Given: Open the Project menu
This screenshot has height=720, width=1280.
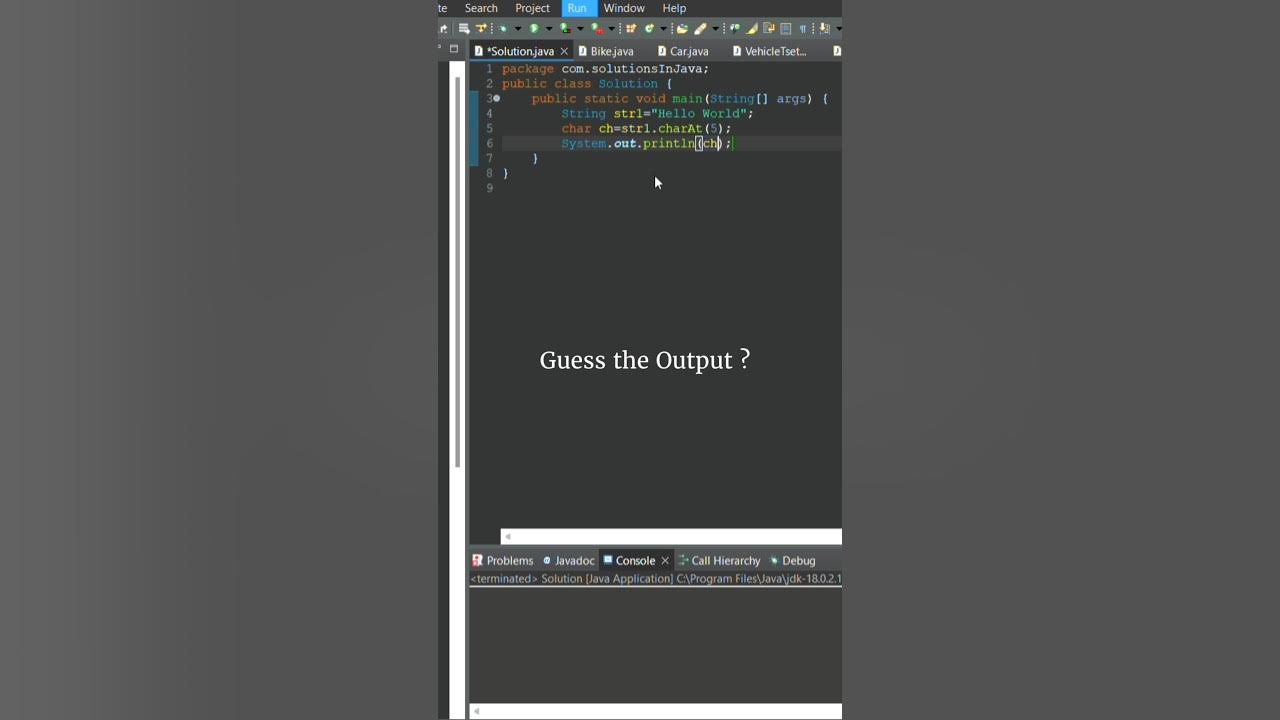Looking at the screenshot, I should 533,8.
